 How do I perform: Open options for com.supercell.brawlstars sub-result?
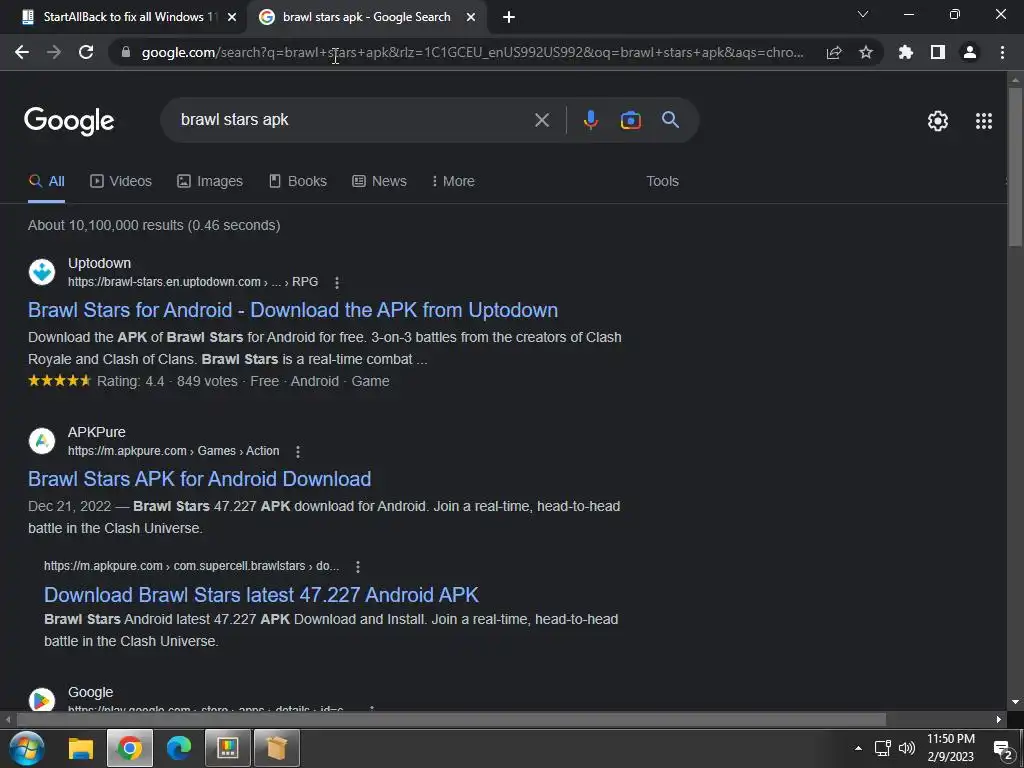pos(358,567)
